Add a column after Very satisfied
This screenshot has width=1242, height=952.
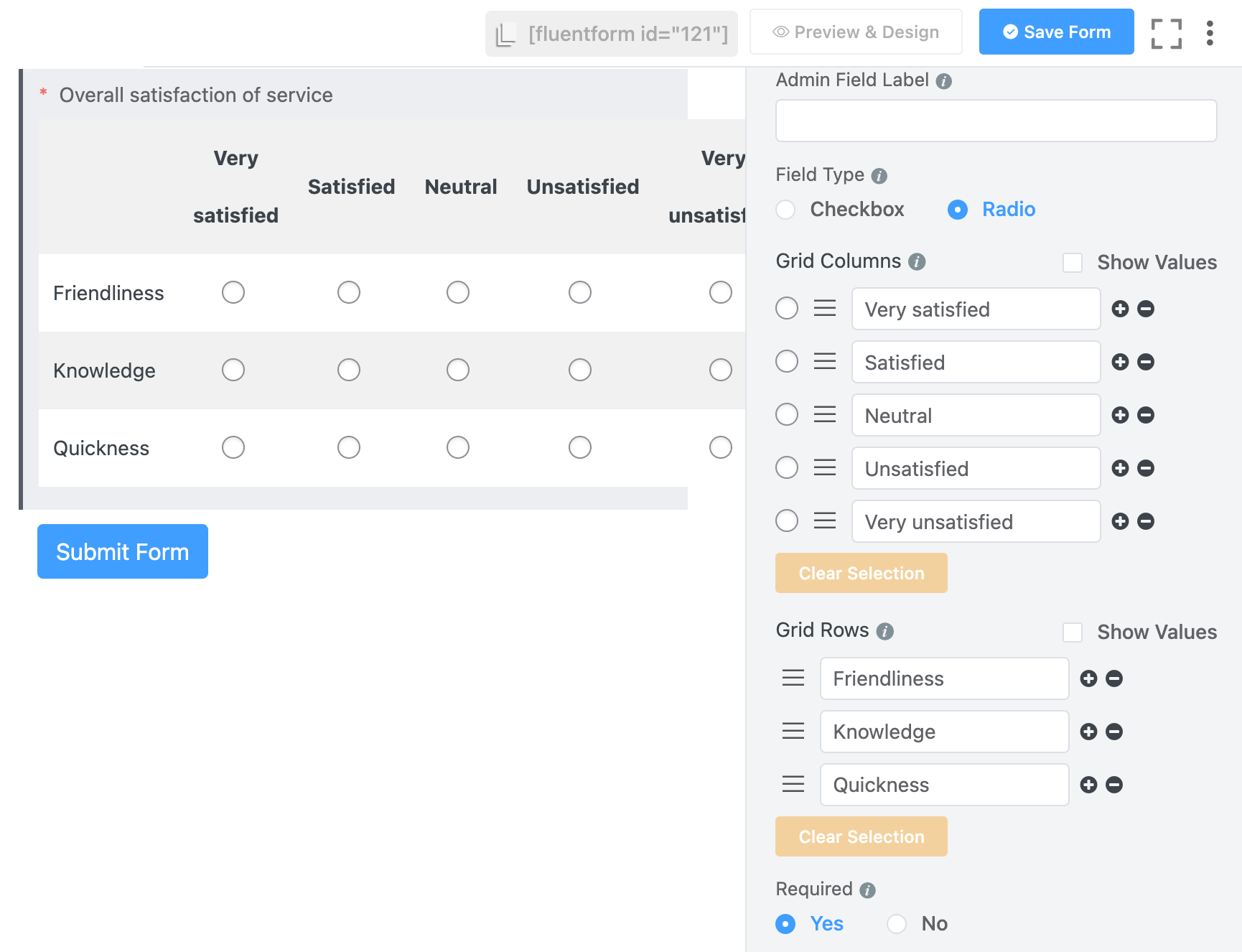(x=1119, y=309)
